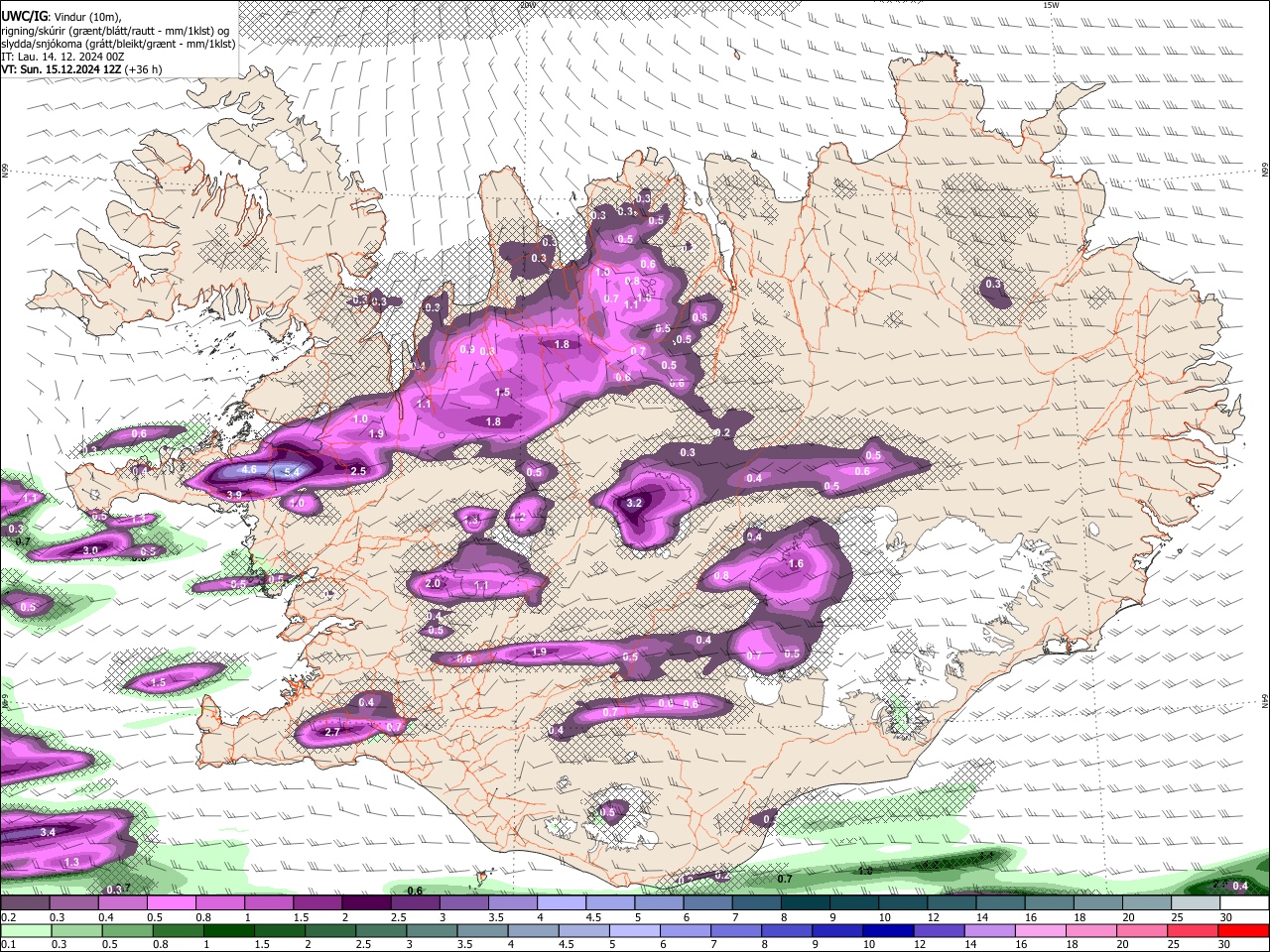
Task: Click the 4.0 precipitation value on the map
Action: click(297, 503)
